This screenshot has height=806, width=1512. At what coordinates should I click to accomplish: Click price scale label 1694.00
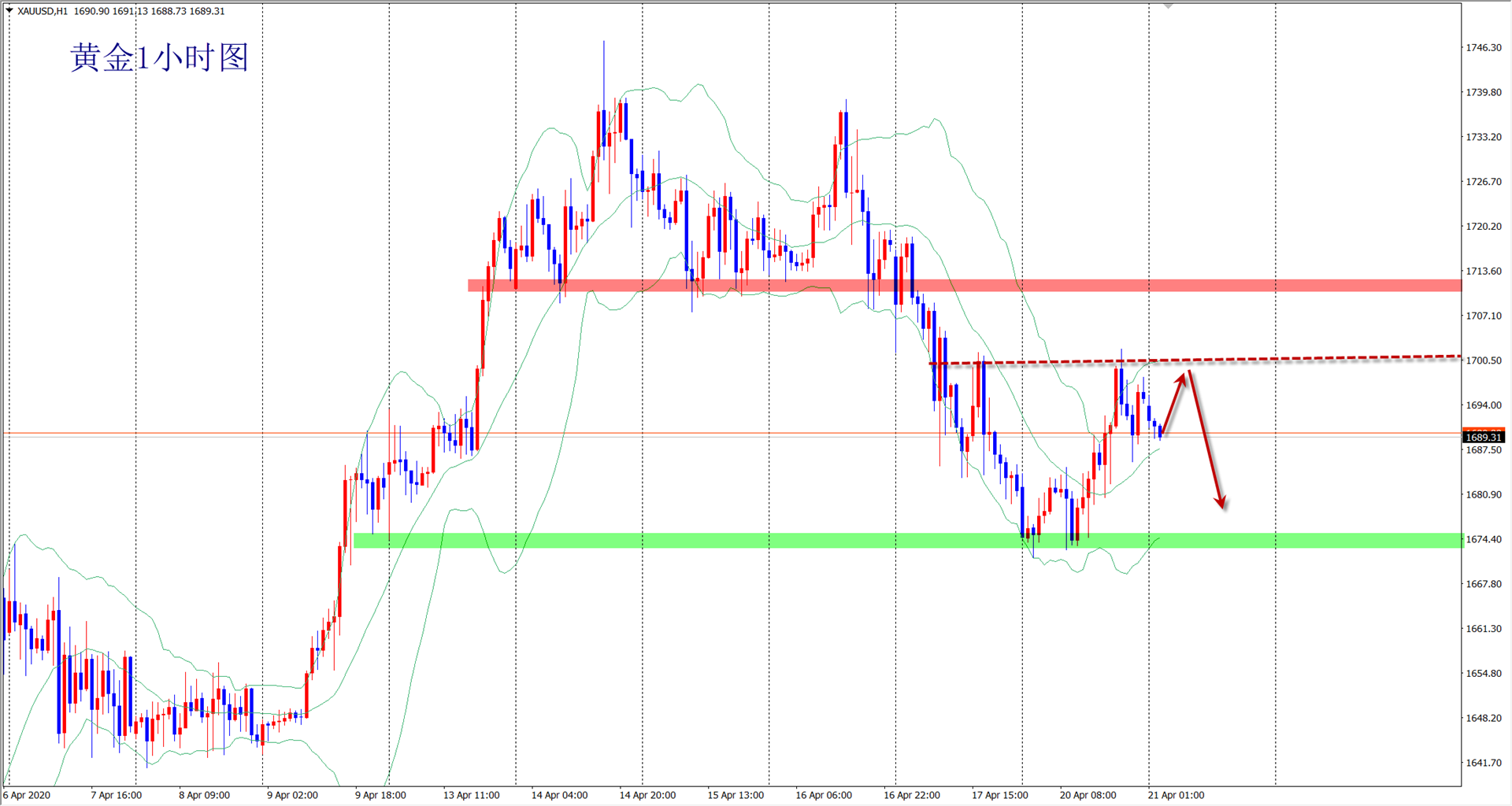tap(1483, 405)
